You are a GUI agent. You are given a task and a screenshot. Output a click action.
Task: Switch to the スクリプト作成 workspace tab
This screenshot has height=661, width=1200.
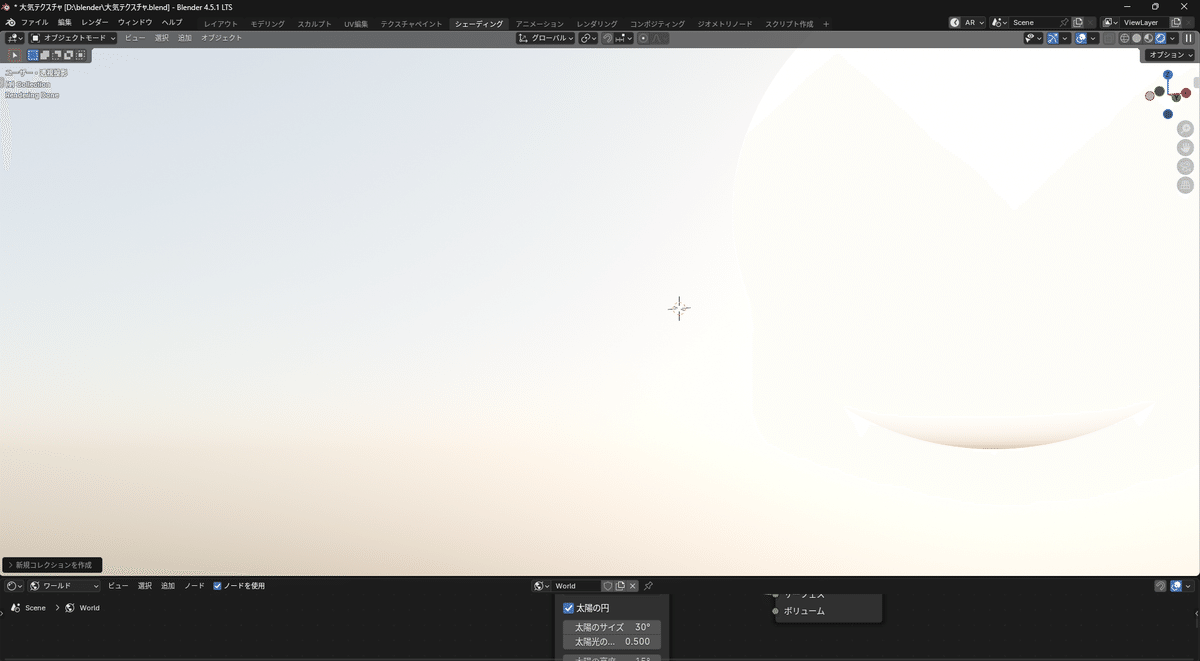tap(789, 23)
